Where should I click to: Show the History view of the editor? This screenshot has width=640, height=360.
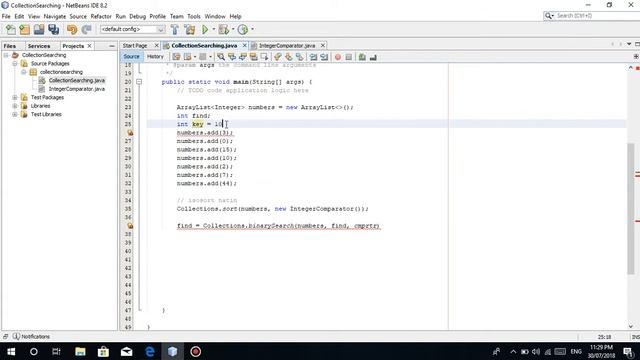[155, 57]
